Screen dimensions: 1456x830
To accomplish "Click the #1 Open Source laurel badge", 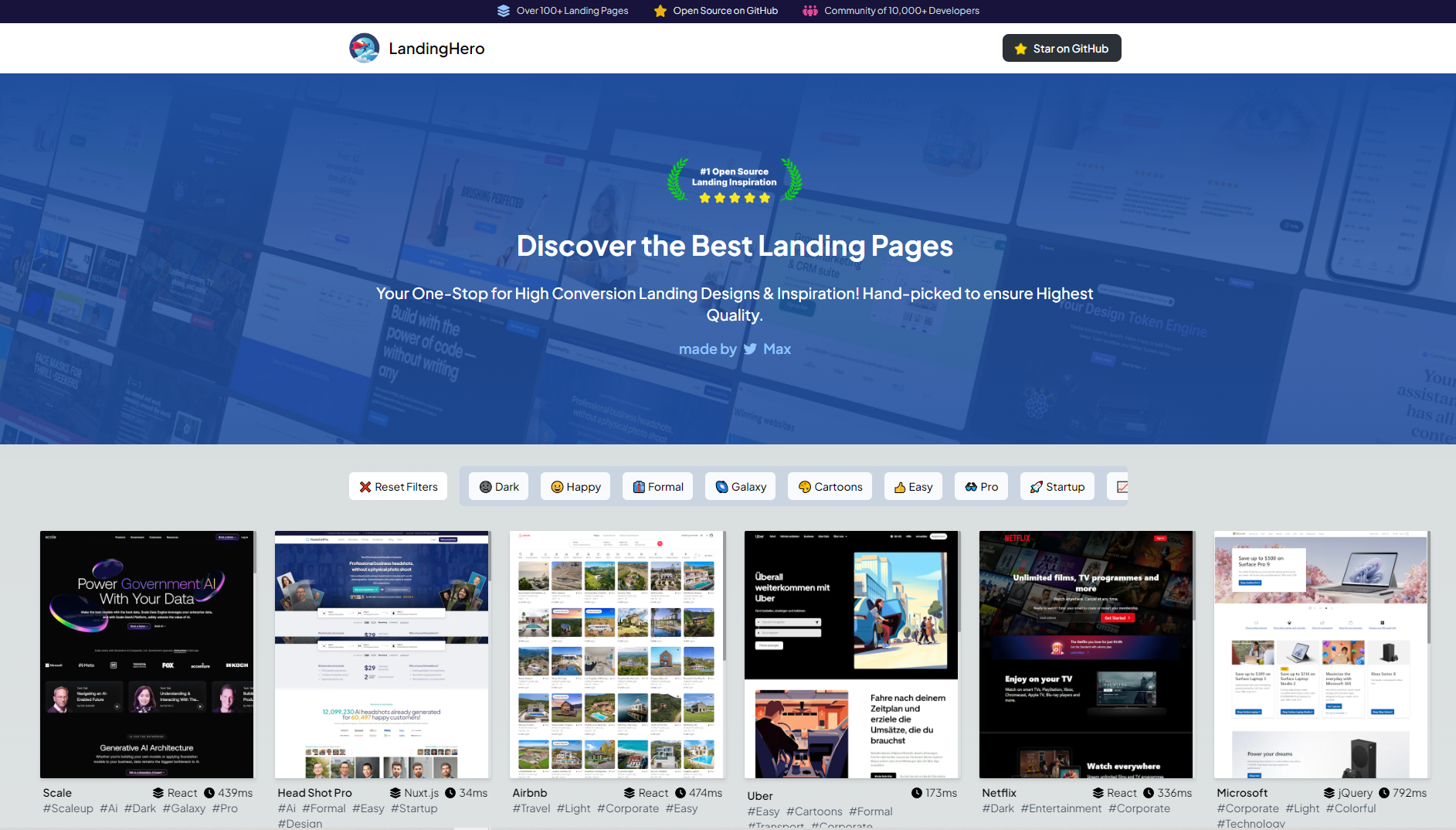I will [735, 181].
